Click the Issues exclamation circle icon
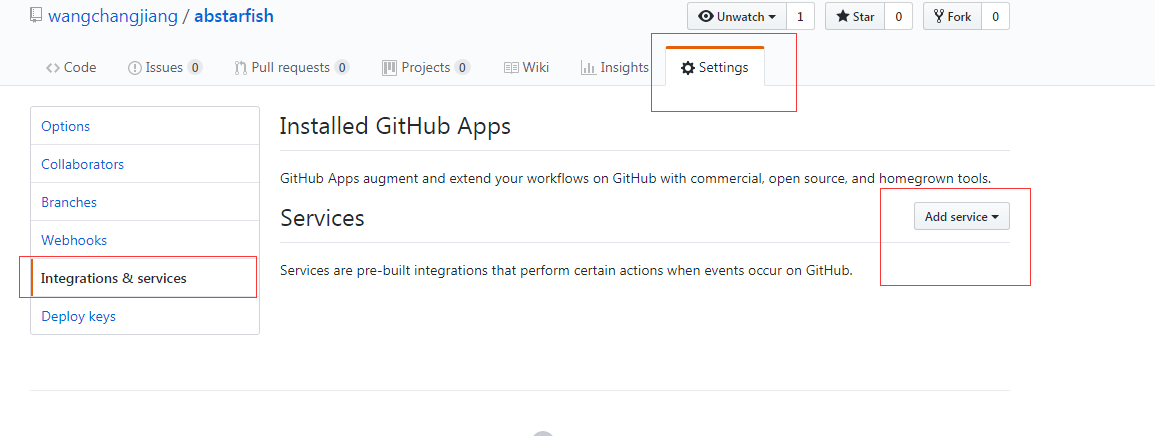This screenshot has height=436, width=1155. click(135, 68)
